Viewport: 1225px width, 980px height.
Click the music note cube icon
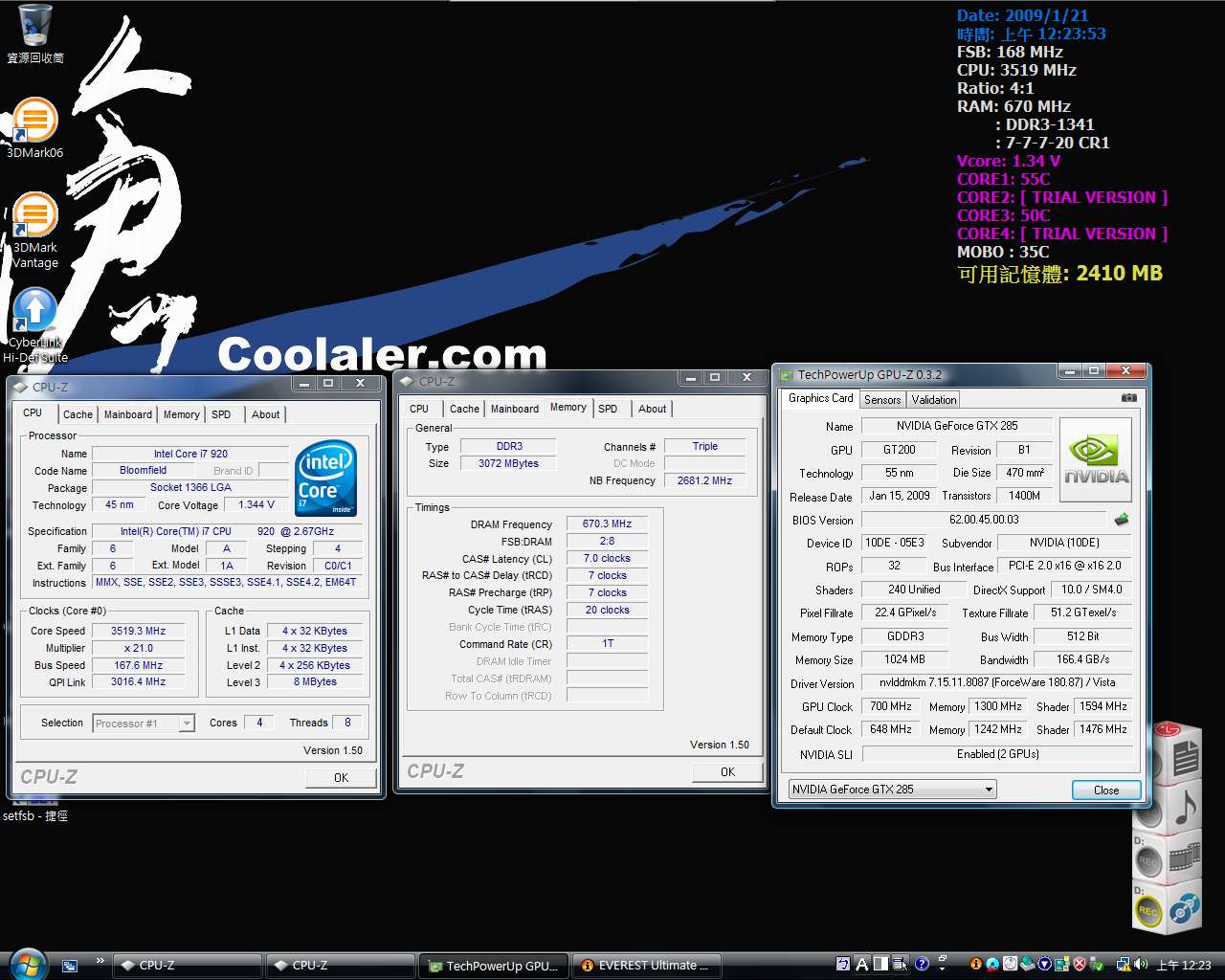tap(1186, 806)
